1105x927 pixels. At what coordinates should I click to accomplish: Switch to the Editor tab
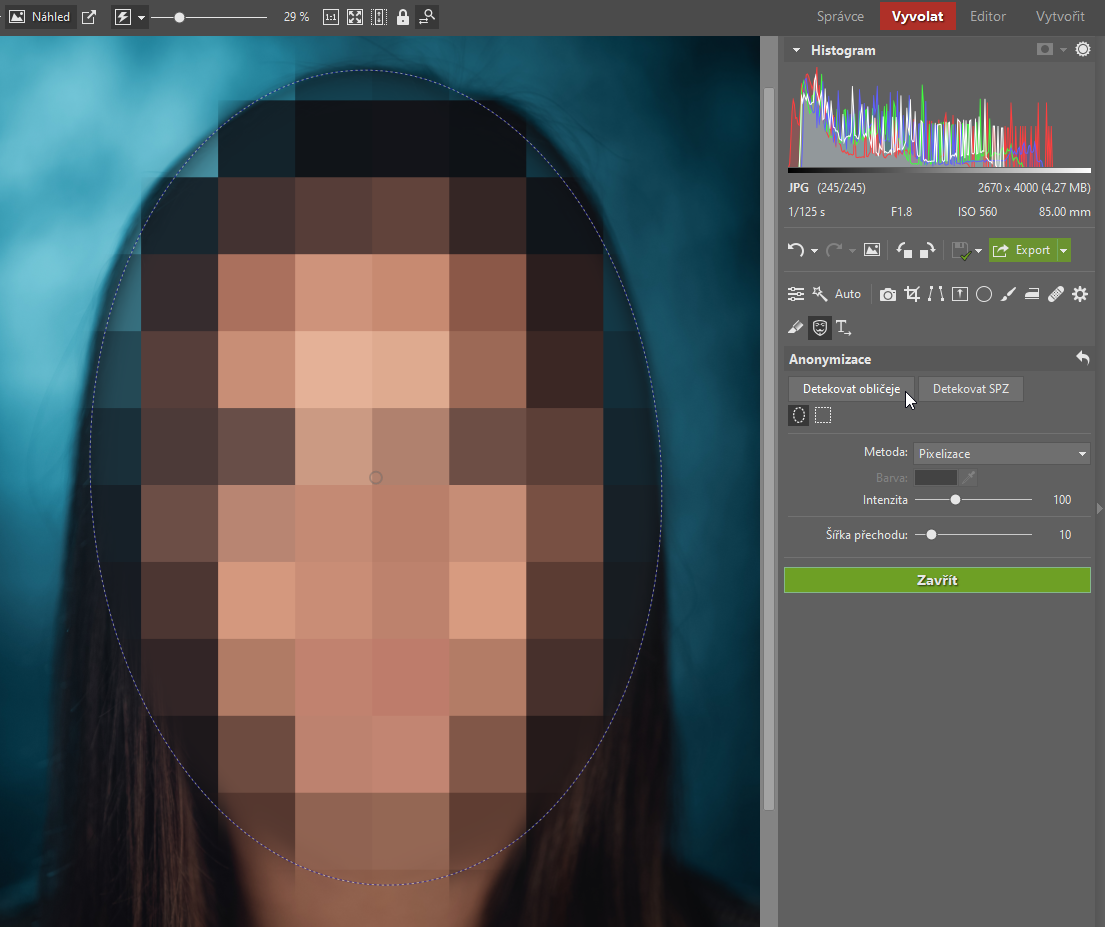pyautogui.click(x=987, y=16)
